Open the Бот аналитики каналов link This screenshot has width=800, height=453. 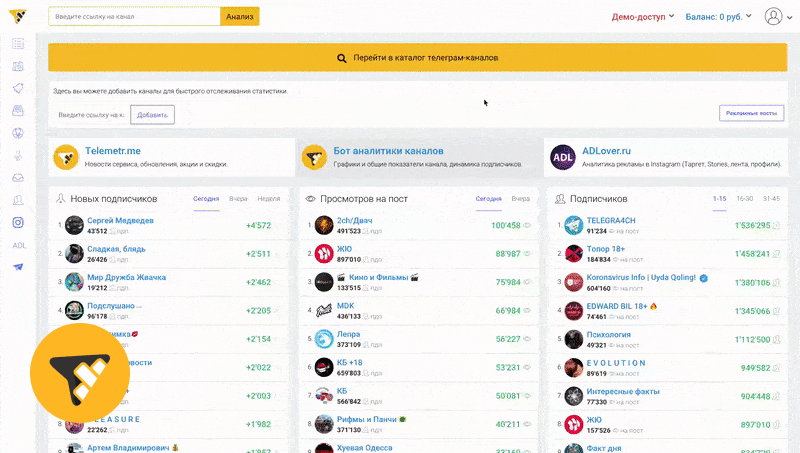[x=388, y=151]
